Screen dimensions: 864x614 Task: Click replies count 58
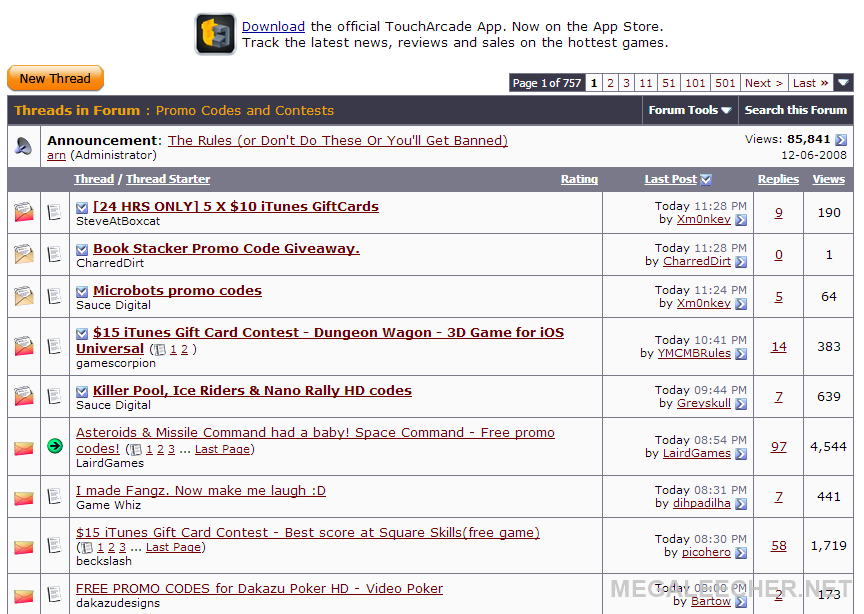pos(778,546)
